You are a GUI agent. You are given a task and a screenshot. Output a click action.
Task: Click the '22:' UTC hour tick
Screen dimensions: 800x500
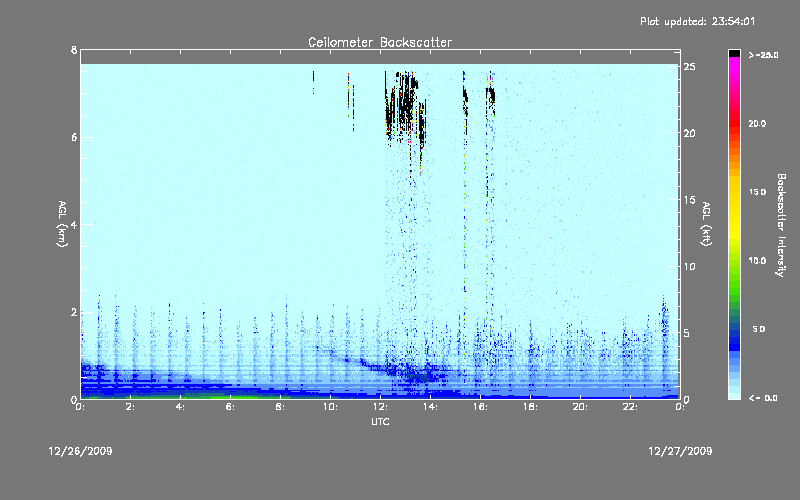(x=630, y=407)
